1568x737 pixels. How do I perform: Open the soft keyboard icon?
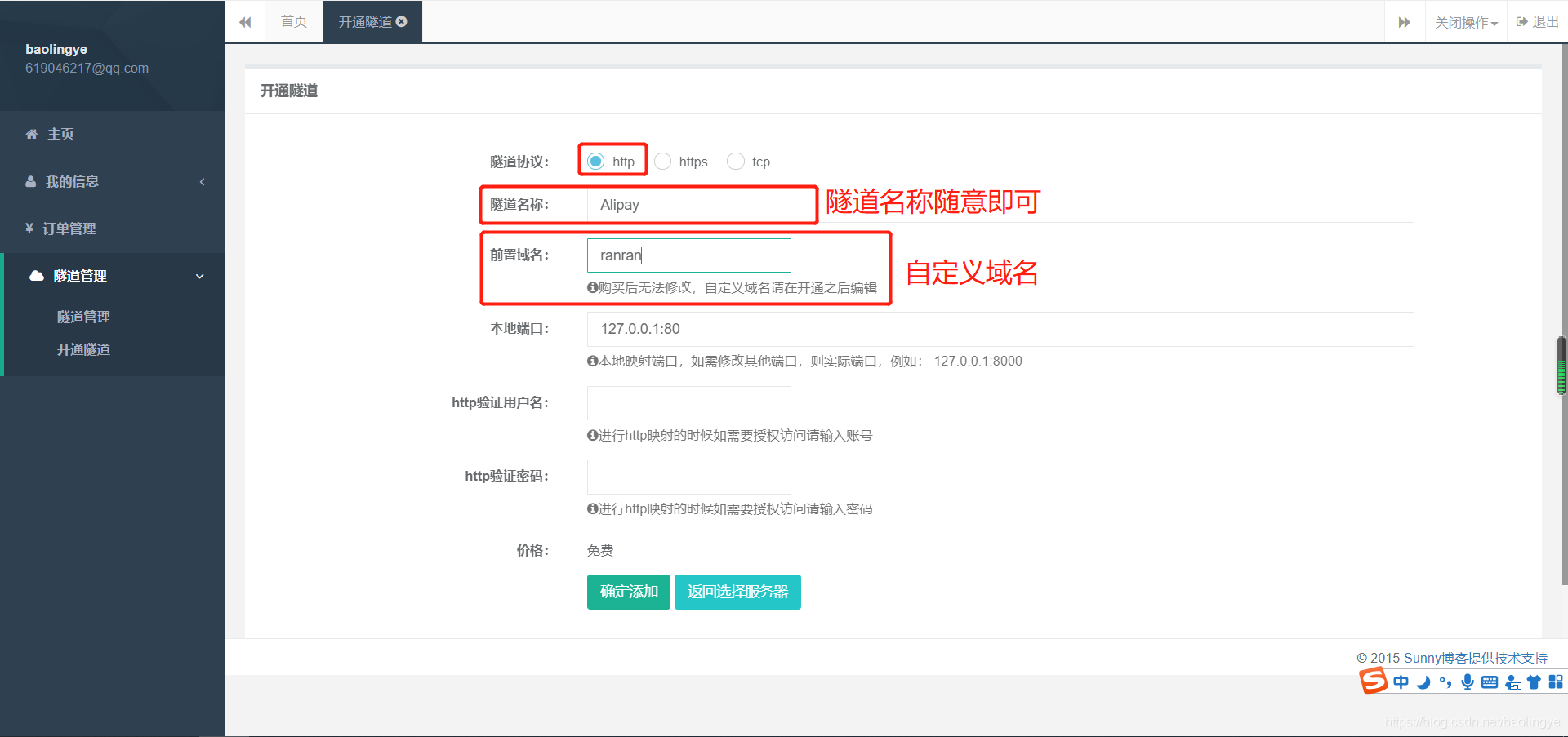pos(1489,682)
